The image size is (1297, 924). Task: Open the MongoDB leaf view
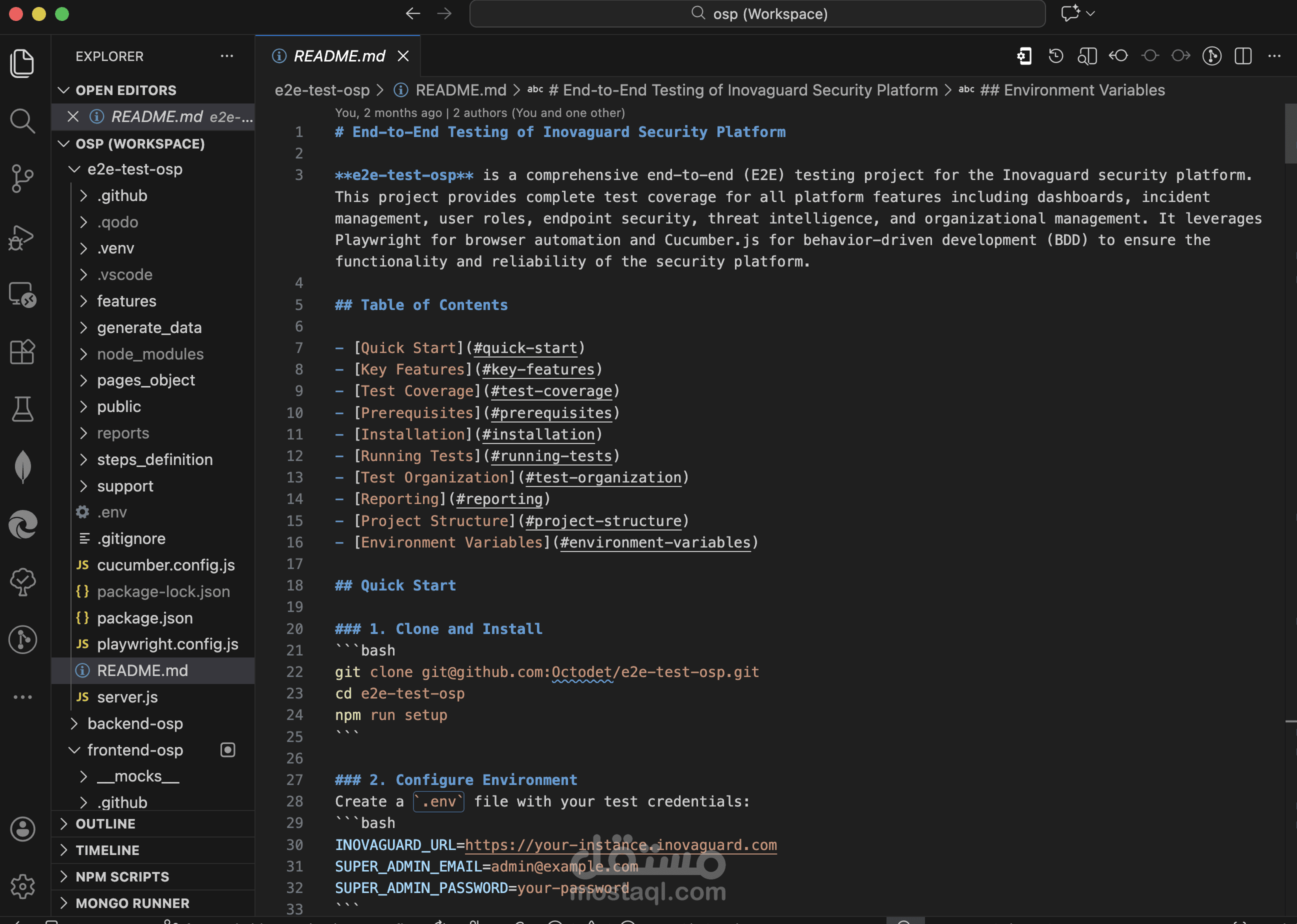[x=22, y=466]
